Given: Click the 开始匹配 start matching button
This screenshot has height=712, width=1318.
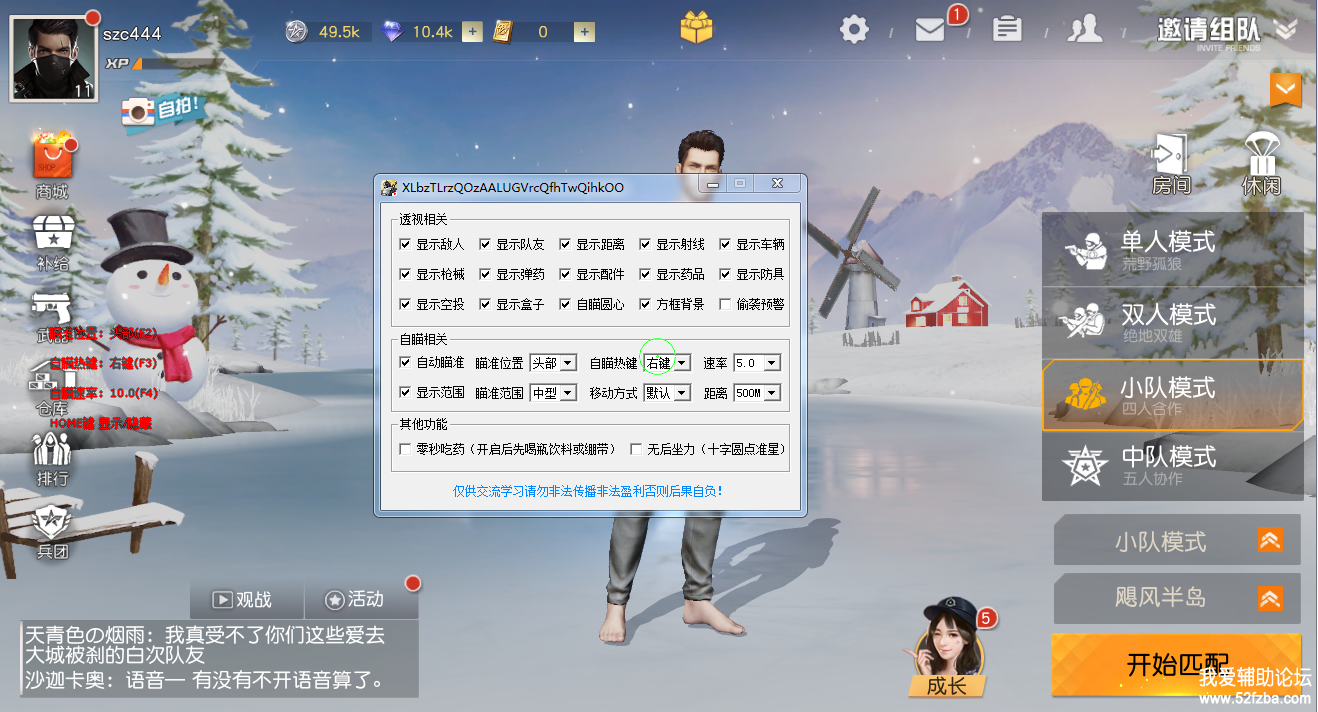Looking at the screenshot, I should click(1177, 665).
